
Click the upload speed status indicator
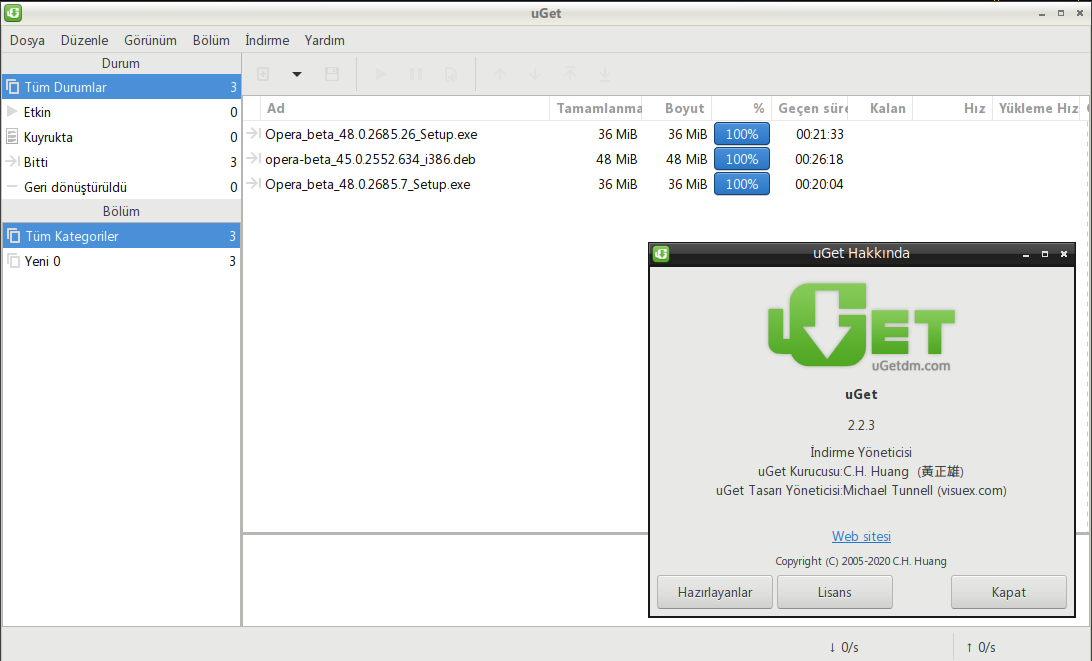[981, 647]
